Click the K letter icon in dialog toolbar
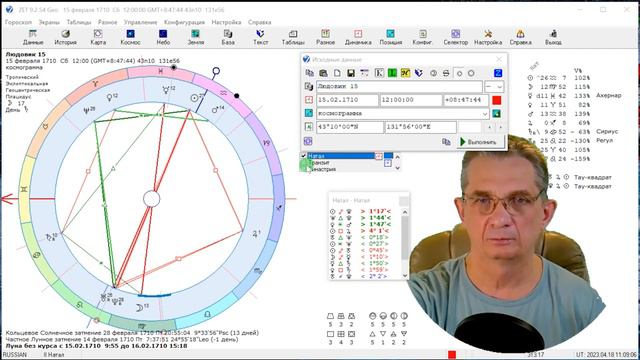Viewport: 640px width, 360px height. pos(379,73)
